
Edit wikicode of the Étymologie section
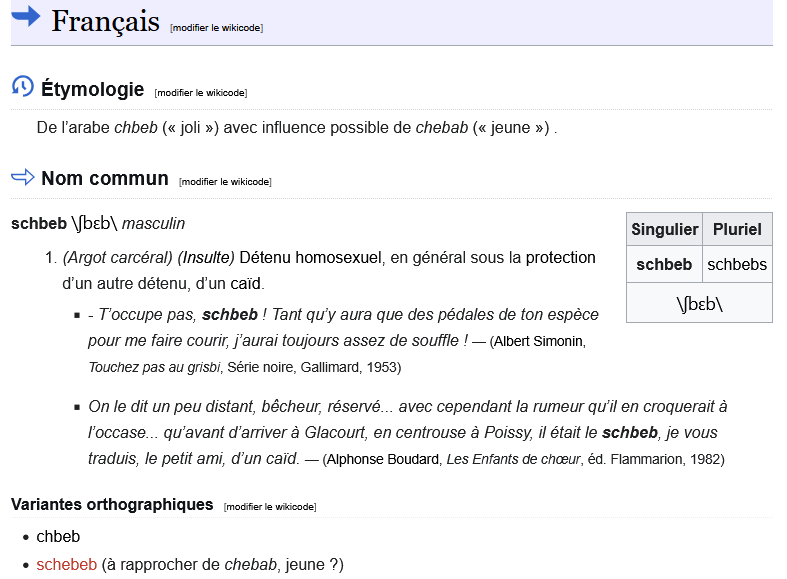[x=201, y=93]
